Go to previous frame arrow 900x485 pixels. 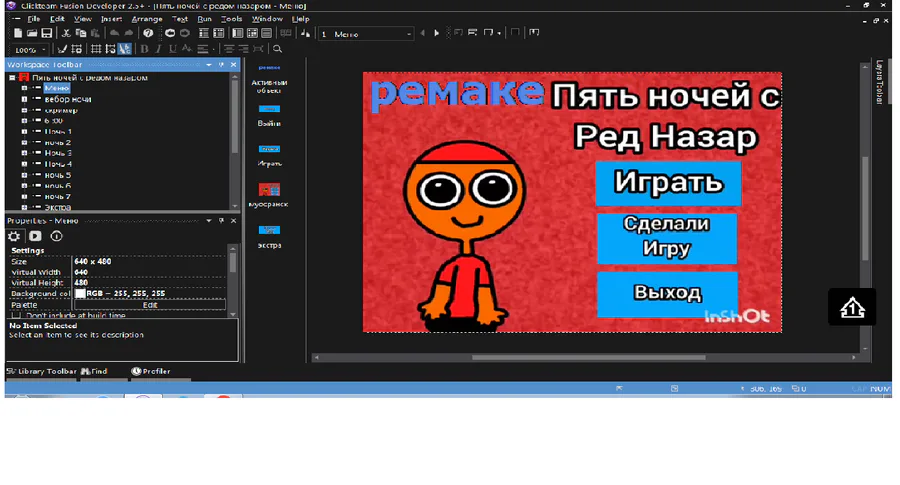tap(422, 33)
